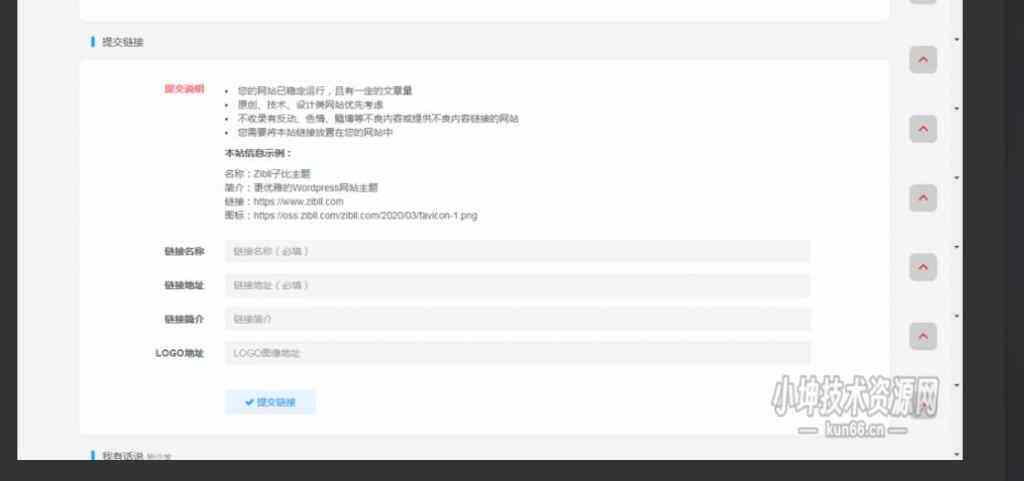Click into the LOGO地址 image URL field
Screen dimensions: 1024x481
[x=517, y=353]
